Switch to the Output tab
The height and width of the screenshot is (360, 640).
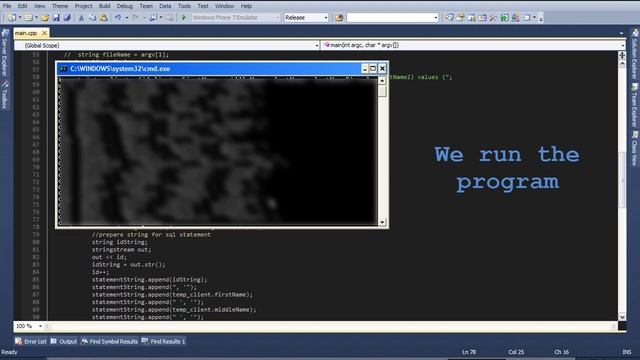pos(64,341)
